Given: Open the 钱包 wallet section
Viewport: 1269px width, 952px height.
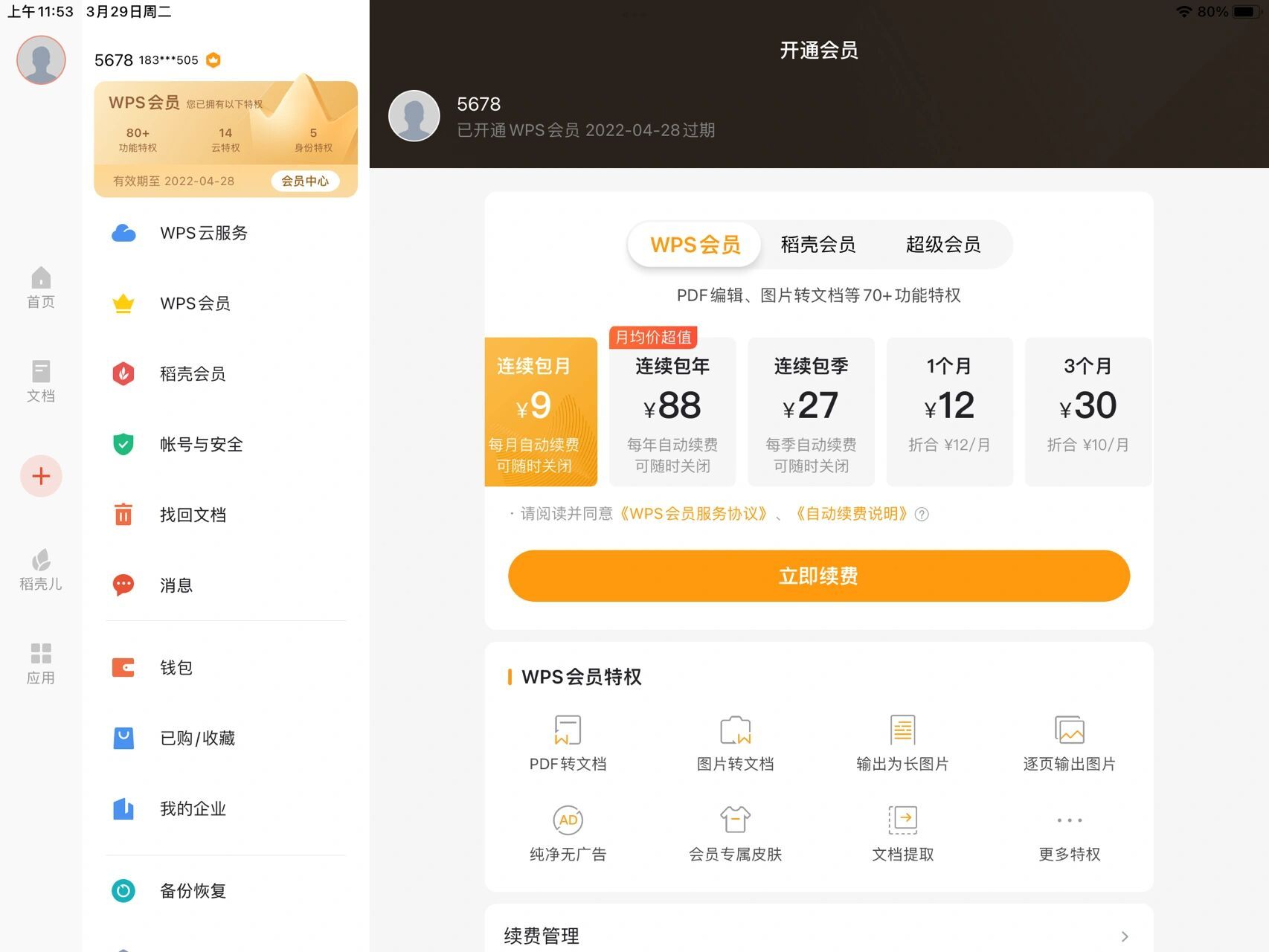Looking at the screenshot, I should [x=176, y=667].
